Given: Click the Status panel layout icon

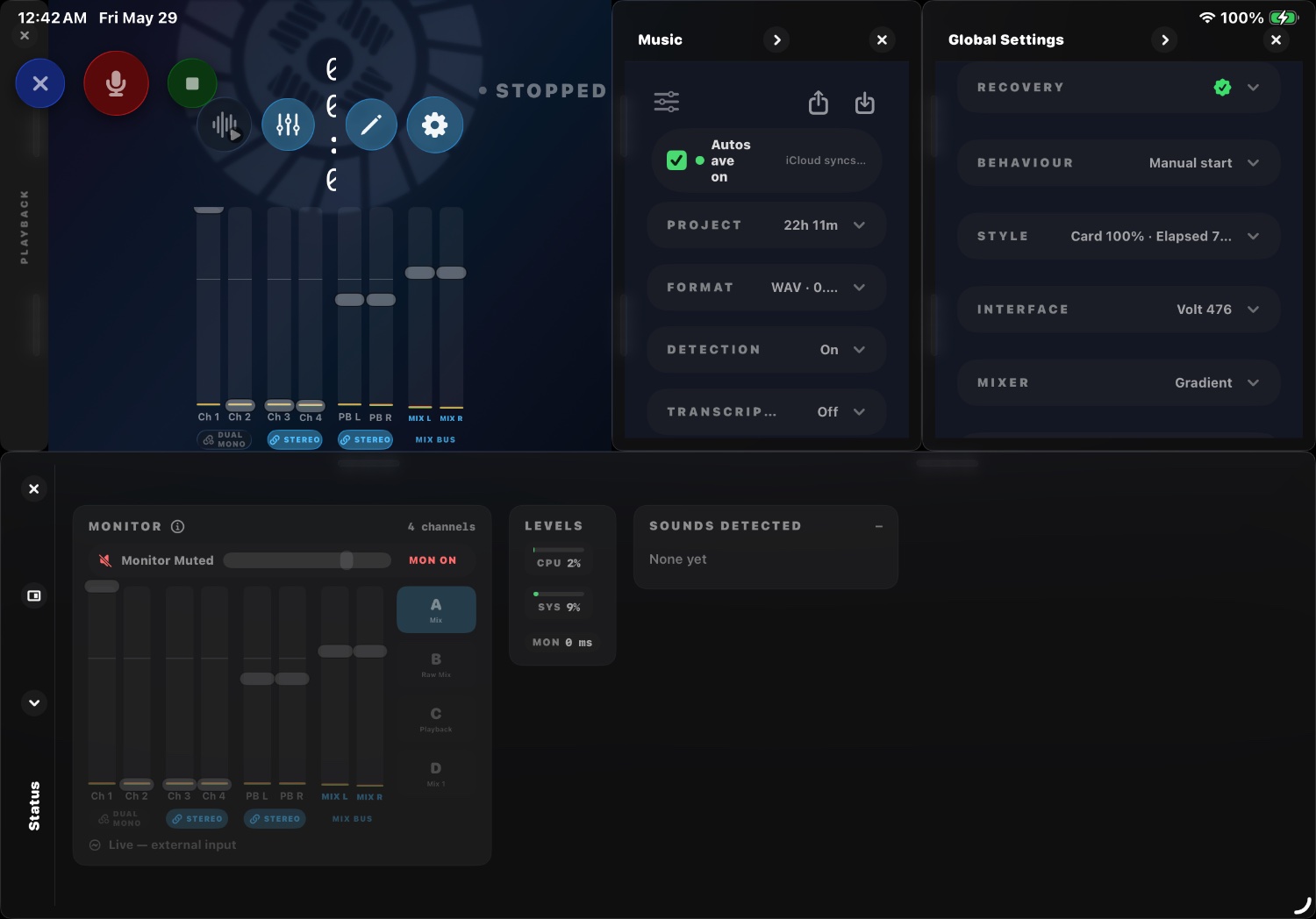Looking at the screenshot, I should pyautogui.click(x=34, y=595).
